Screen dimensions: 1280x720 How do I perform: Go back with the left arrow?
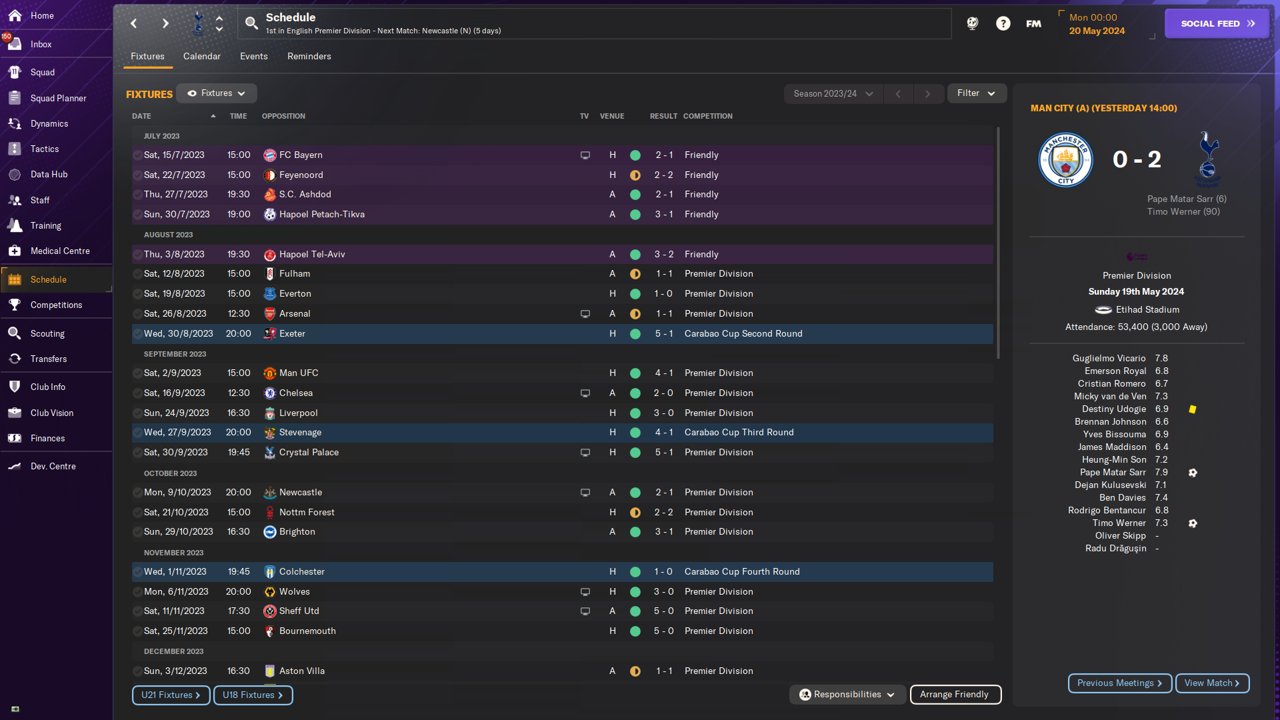click(134, 23)
